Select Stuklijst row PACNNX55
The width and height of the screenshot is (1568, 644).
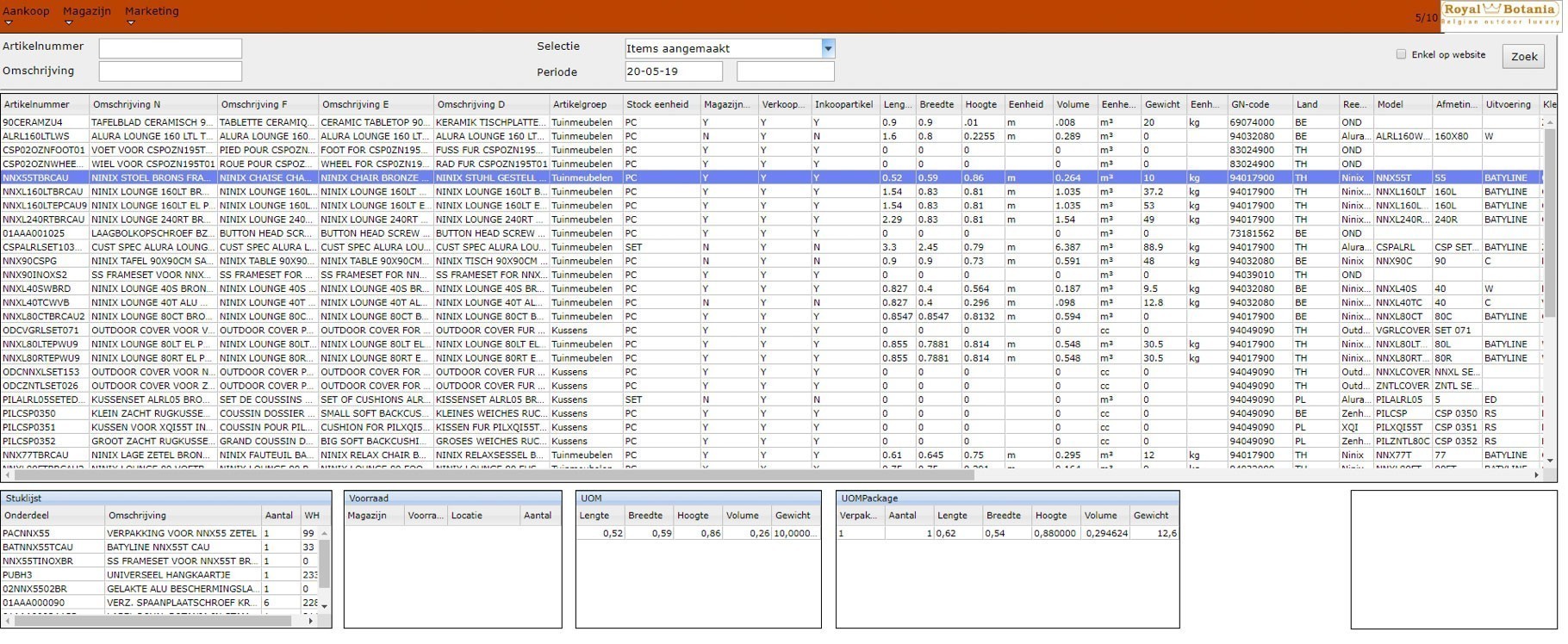159,533
